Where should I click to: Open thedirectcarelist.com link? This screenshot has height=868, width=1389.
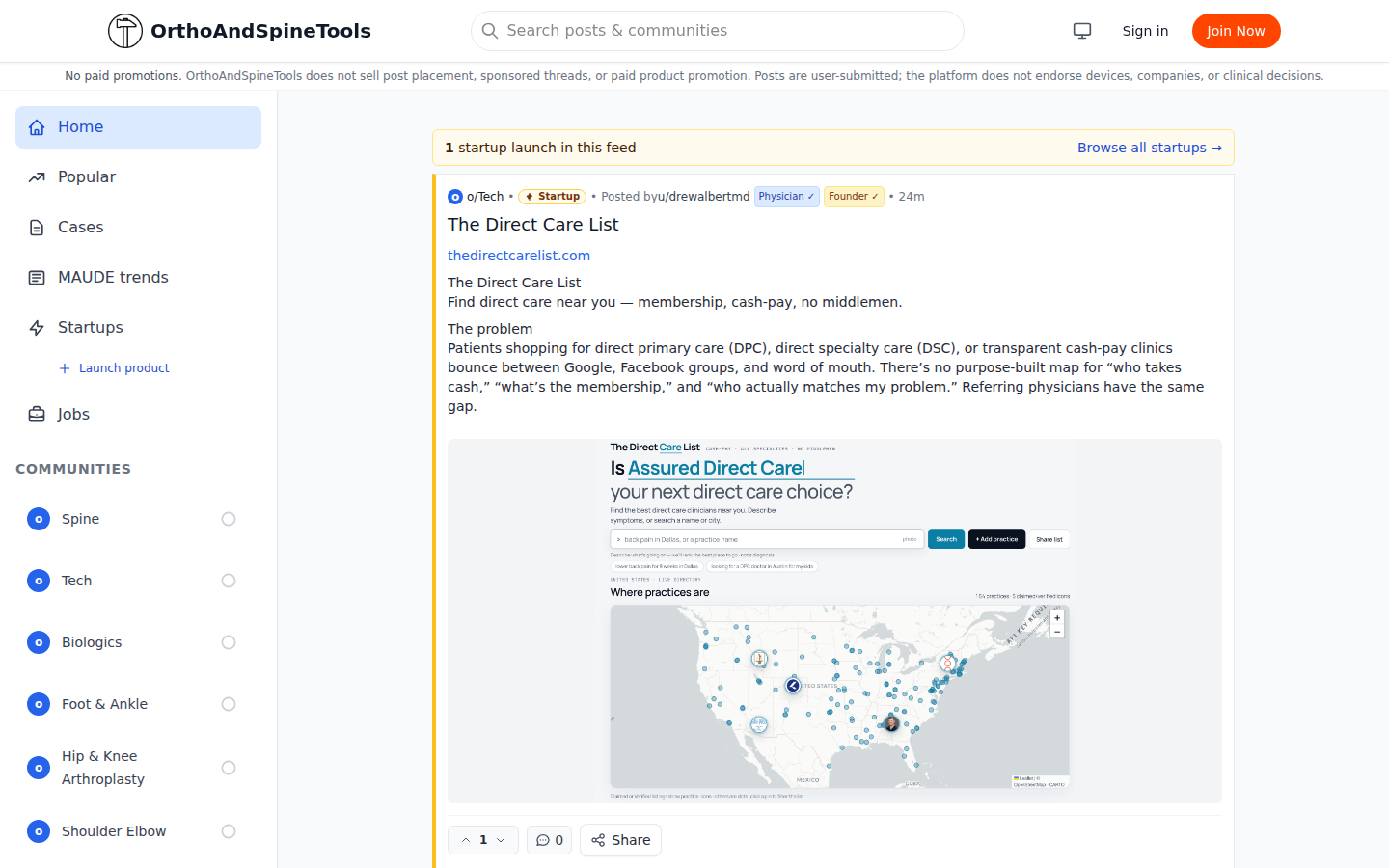(x=519, y=256)
